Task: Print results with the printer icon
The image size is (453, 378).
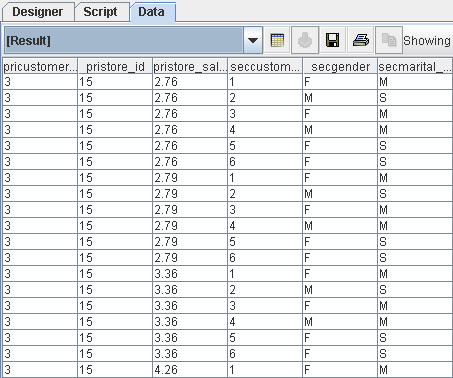Action: click(x=361, y=40)
